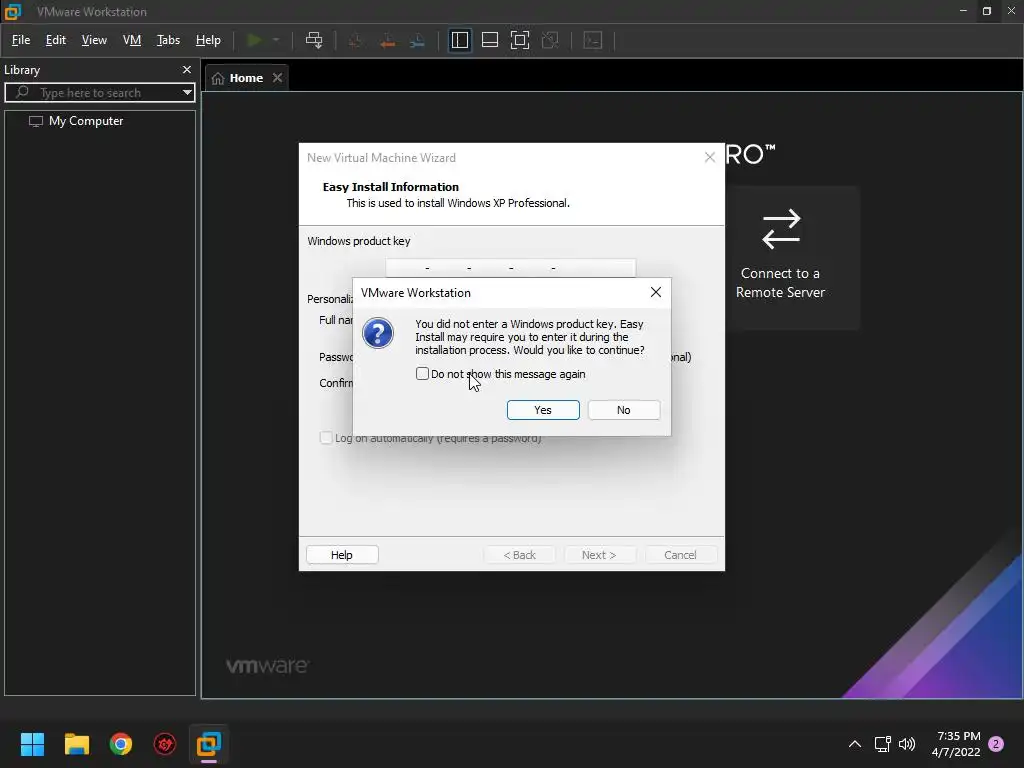The width and height of the screenshot is (1024, 768).
Task: Click the Back button in the wizard
Action: click(x=519, y=554)
